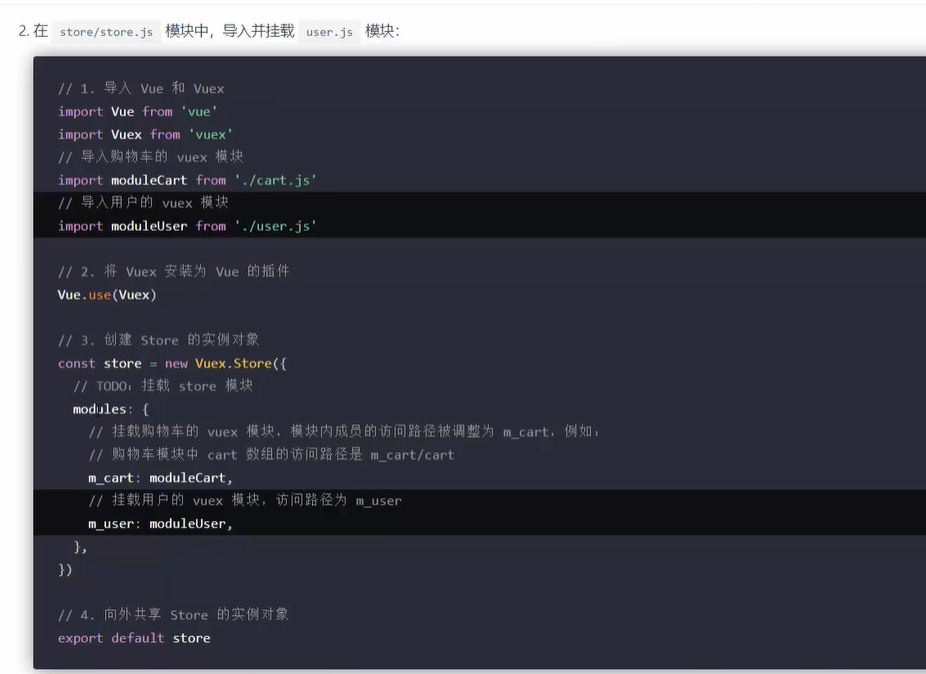The width and height of the screenshot is (926, 674).
Task: Click the line import Vue from 'vue'
Action: (x=138, y=112)
